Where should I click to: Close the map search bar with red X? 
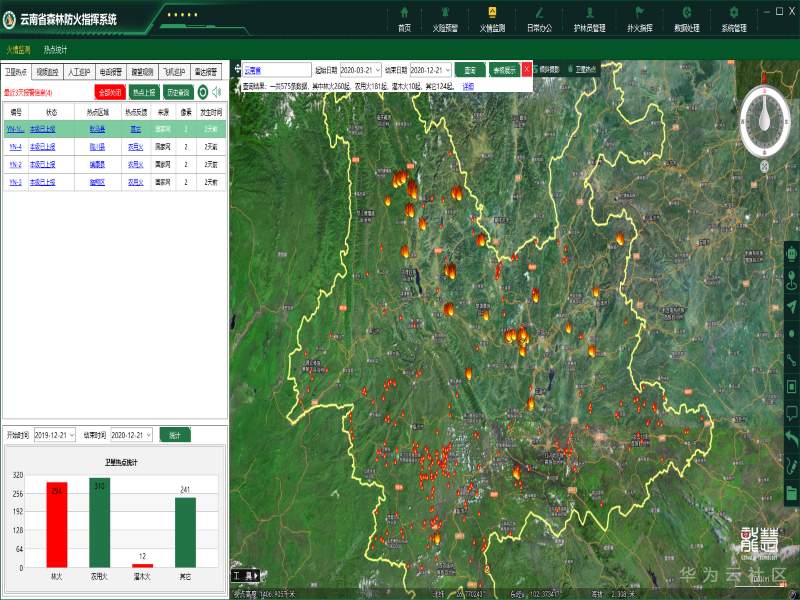point(527,70)
